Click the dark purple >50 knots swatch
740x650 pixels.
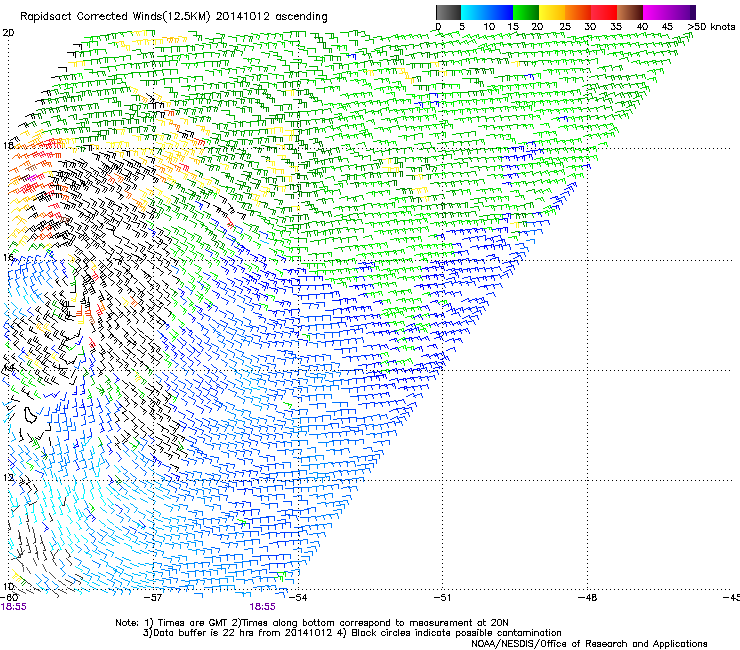(x=693, y=12)
